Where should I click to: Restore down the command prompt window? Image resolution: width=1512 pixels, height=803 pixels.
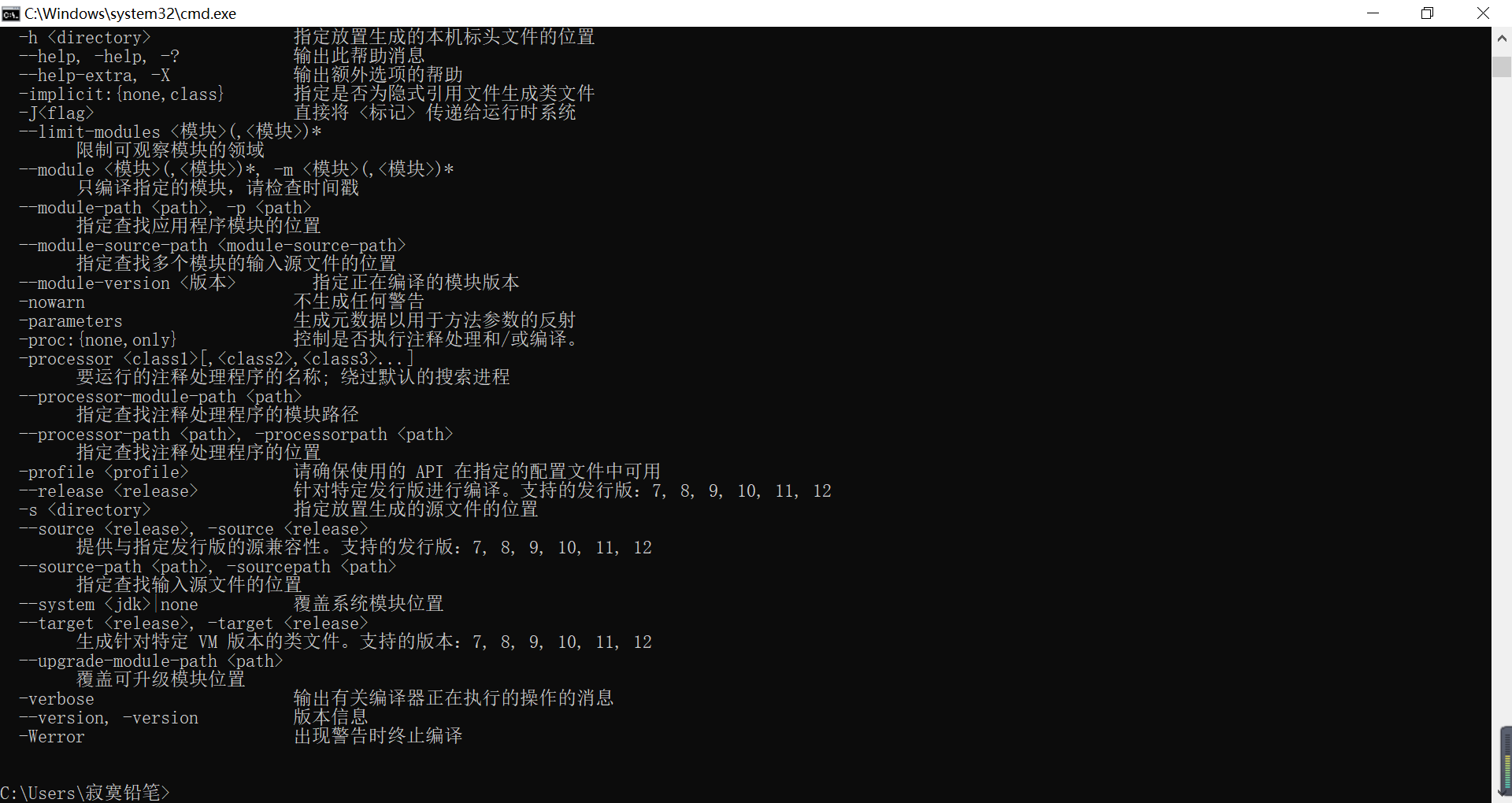coord(1427,13)
